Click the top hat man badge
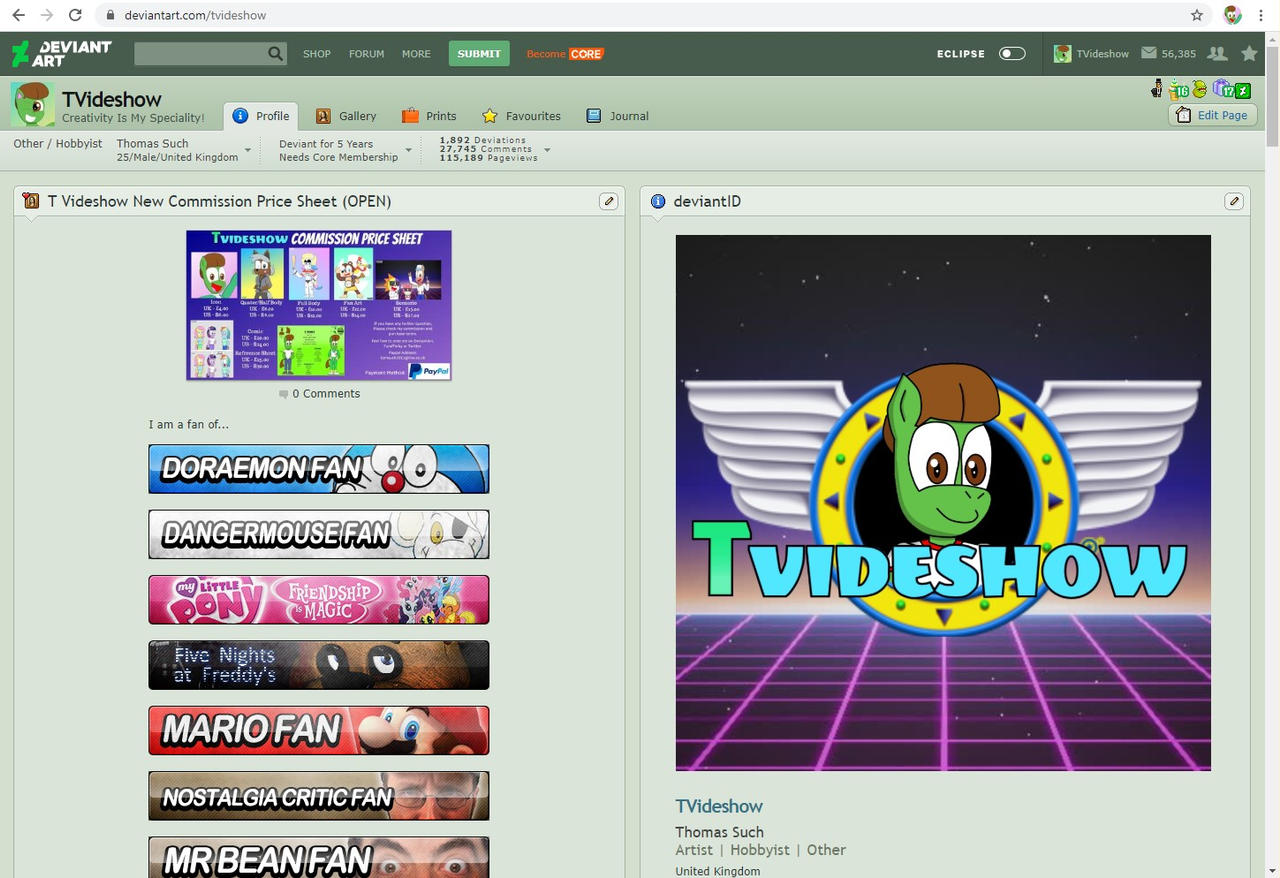This screenshot has height=878, width=1280. 1157,89
